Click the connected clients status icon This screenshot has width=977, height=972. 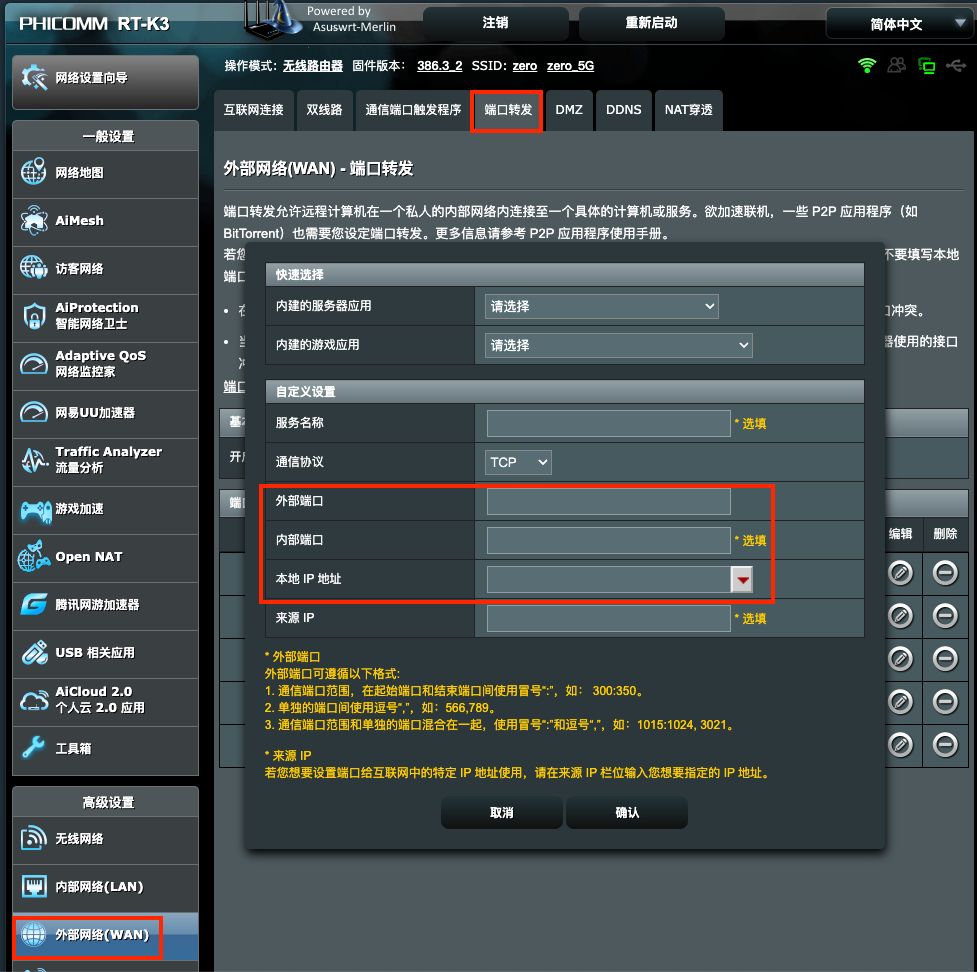(x=897, y=65)
